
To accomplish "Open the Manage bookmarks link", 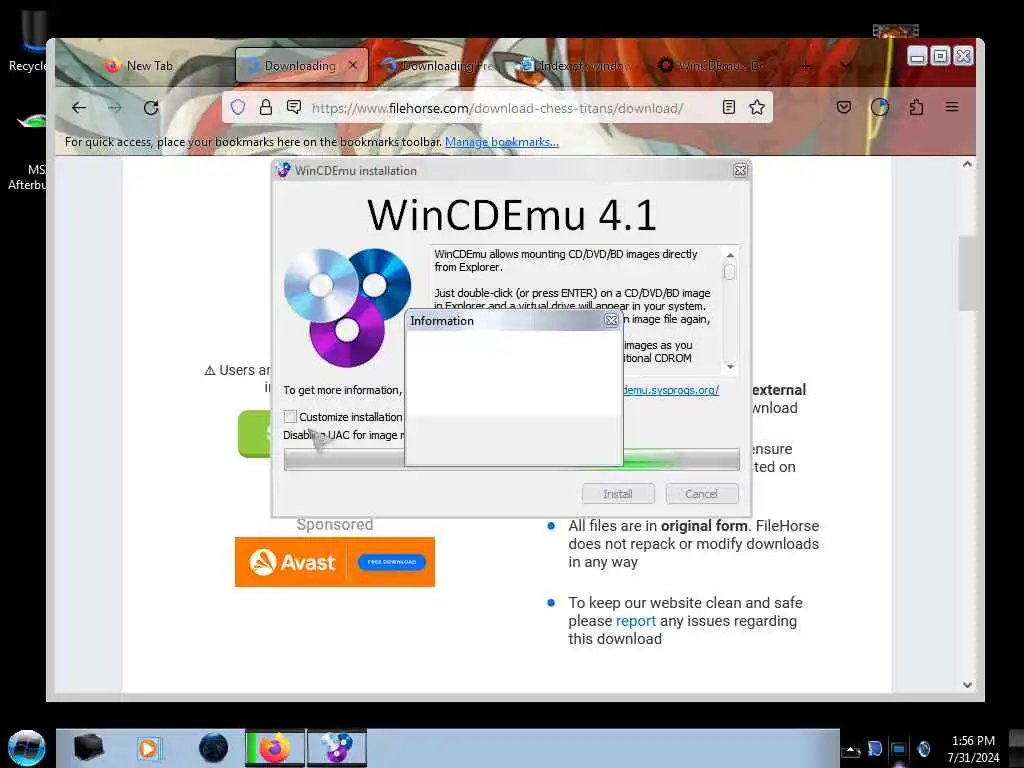I will (x=502, y=142).
